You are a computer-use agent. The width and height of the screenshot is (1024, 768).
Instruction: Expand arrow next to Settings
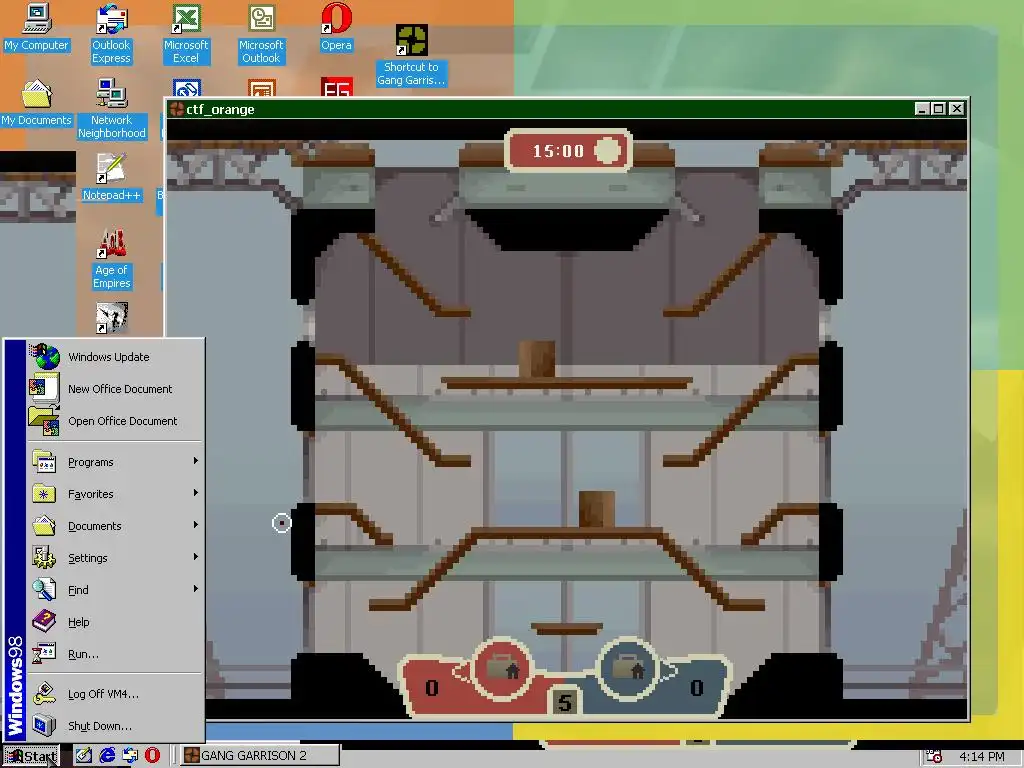195,557
